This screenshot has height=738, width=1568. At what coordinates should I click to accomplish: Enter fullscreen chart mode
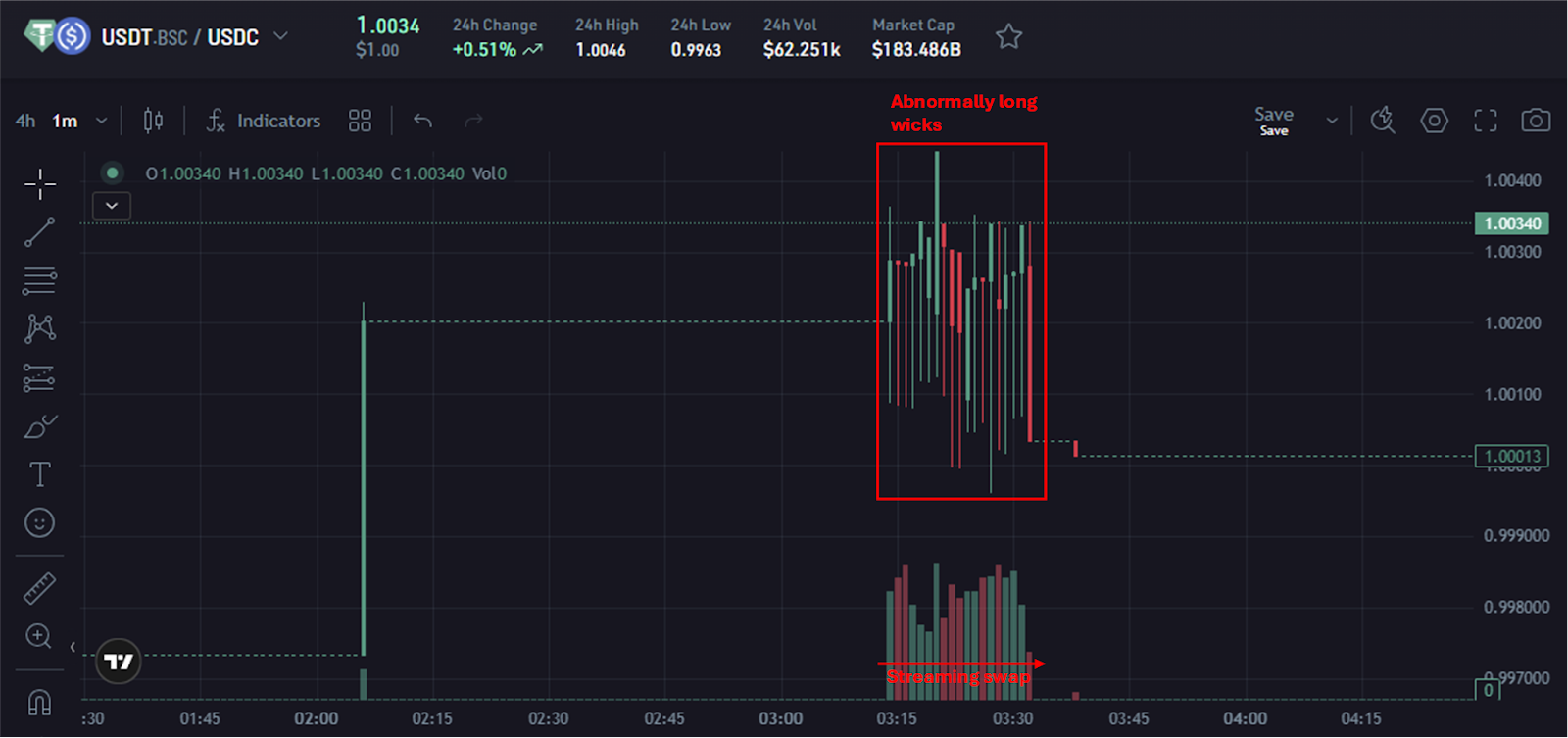(1486, 121)
